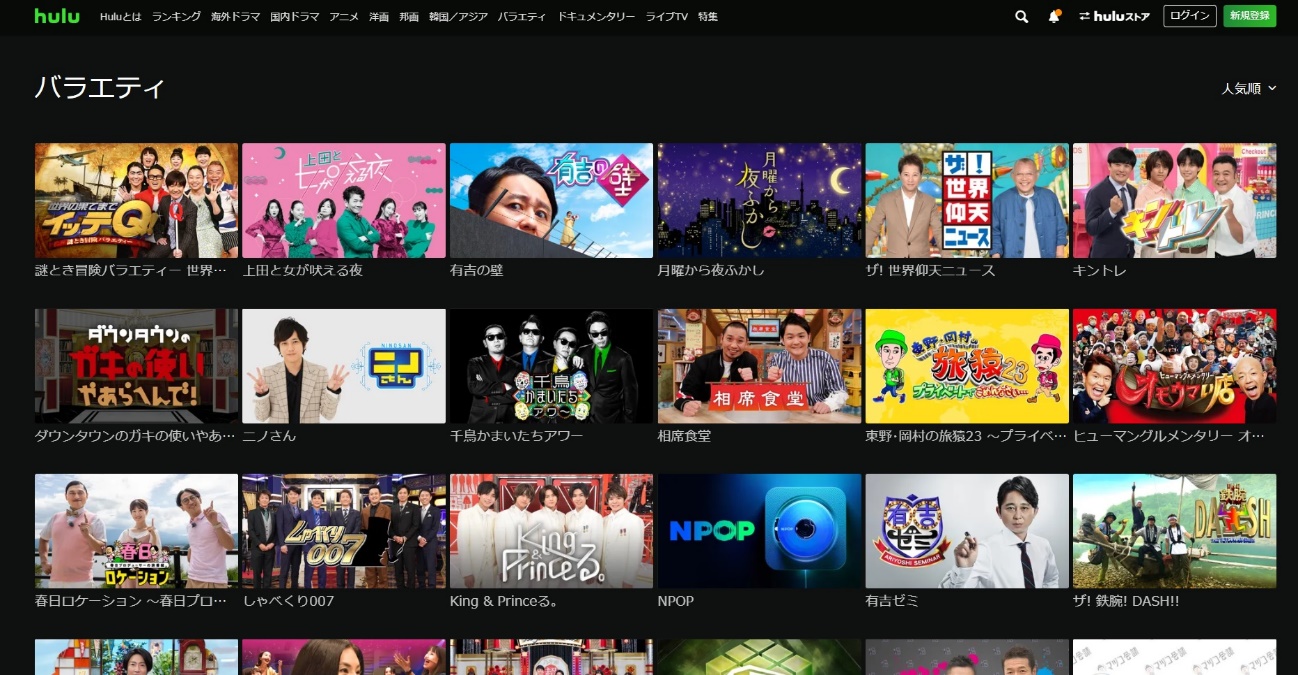Open the search magnifier icon
The image size is (1298, 675).
click(x=1021, y=16)
